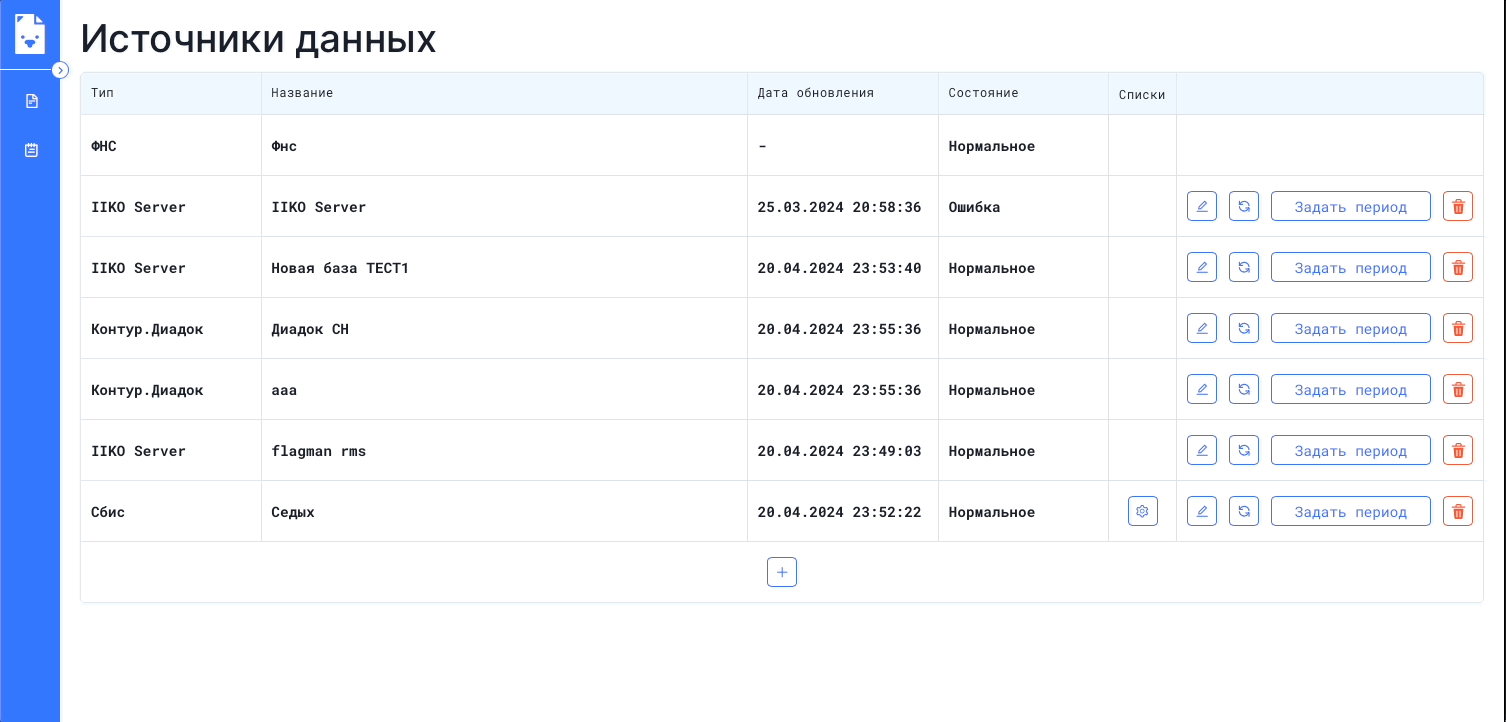
Task: Click Задать период for flagman rms
Action: click(x=1350, y=451)
